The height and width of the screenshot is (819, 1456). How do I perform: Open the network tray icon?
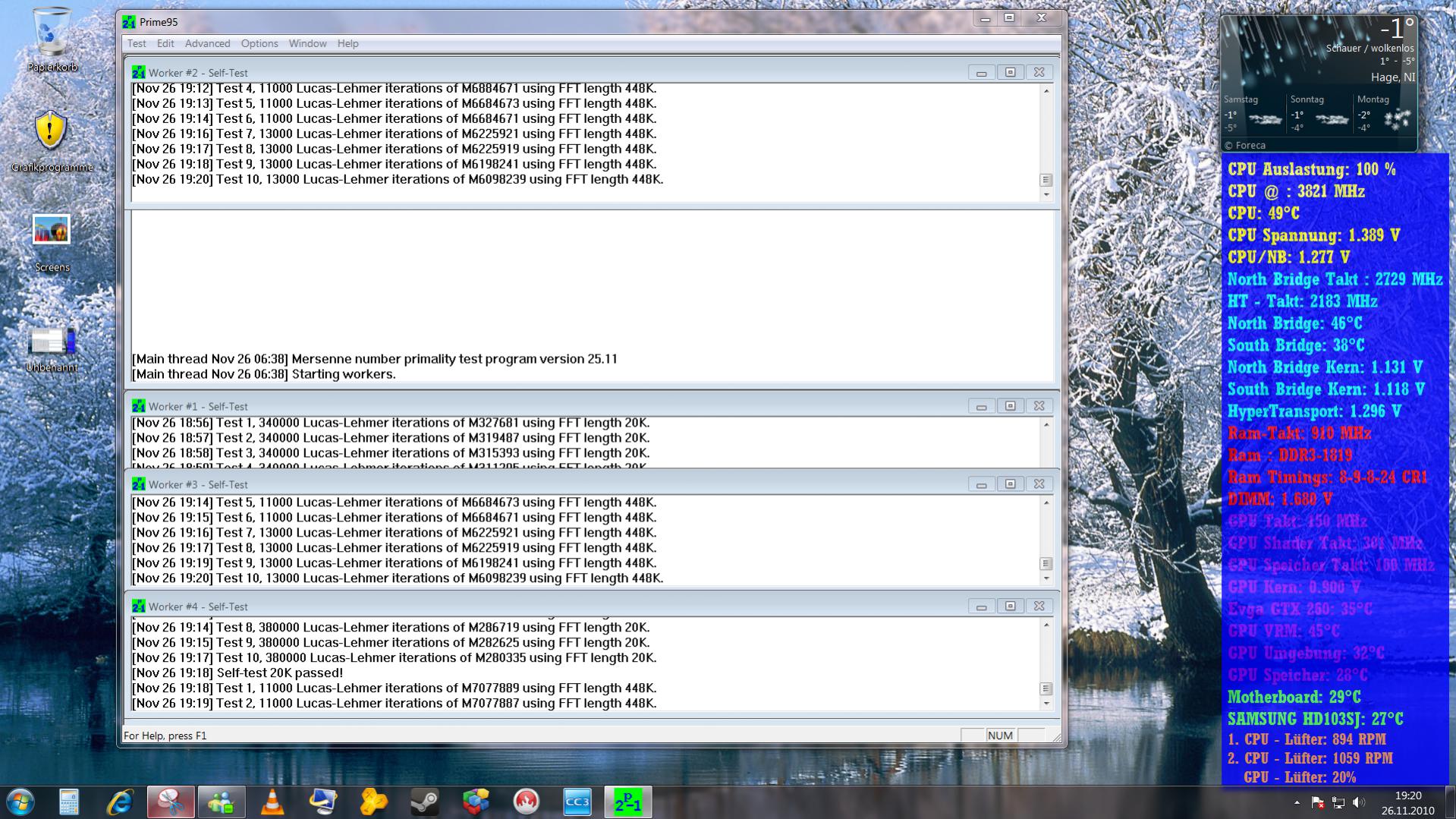click(x=1338, y=802)
